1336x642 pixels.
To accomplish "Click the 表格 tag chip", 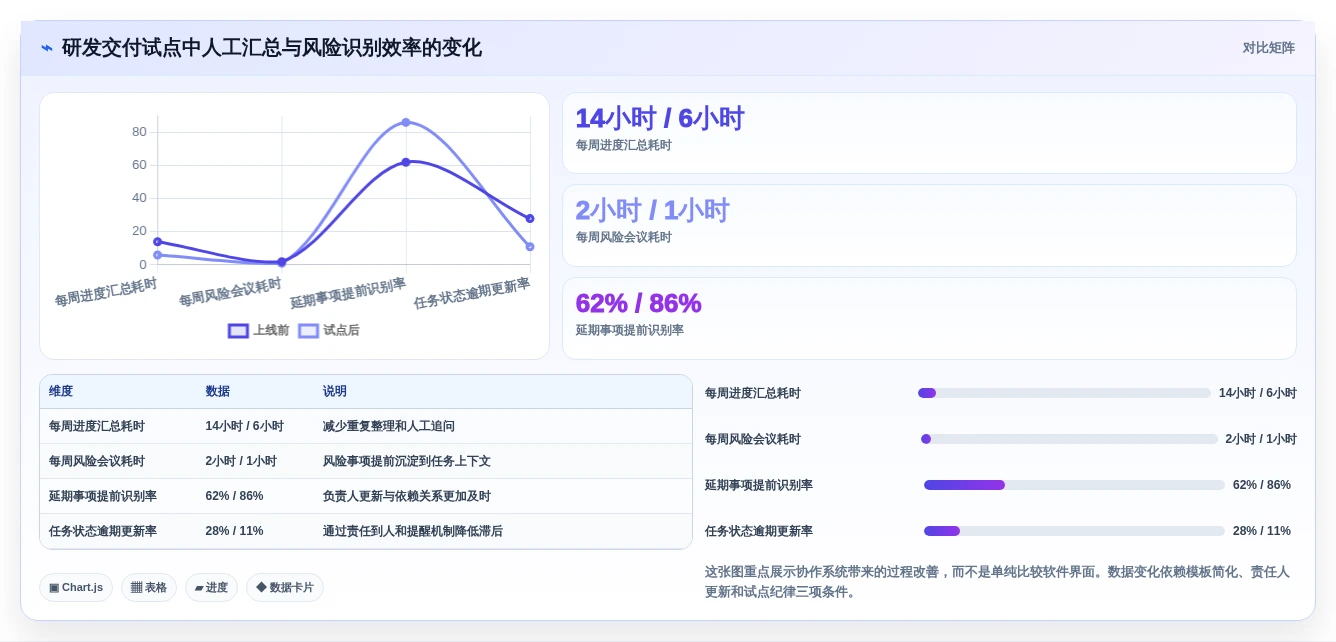I will [149, 588].
